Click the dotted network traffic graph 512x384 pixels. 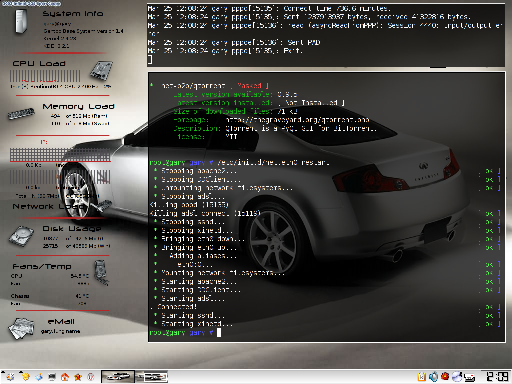coord(60,155)
